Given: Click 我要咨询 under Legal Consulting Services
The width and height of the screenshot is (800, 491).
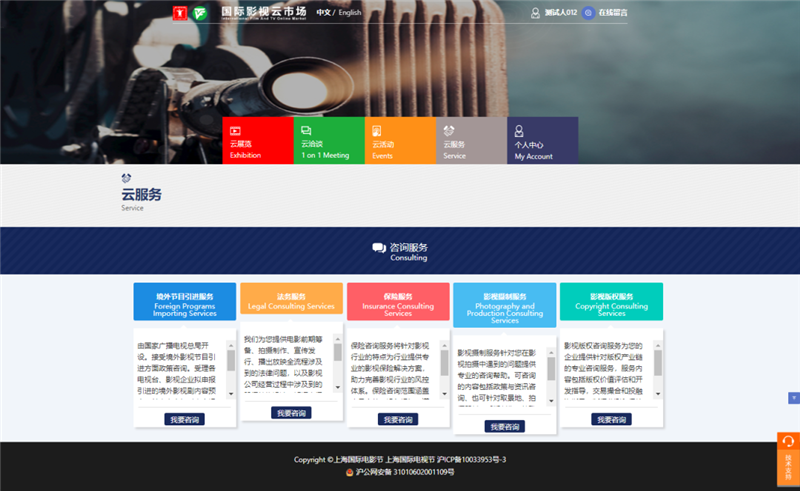Looking at the screenshot, I should coord(291,413).
